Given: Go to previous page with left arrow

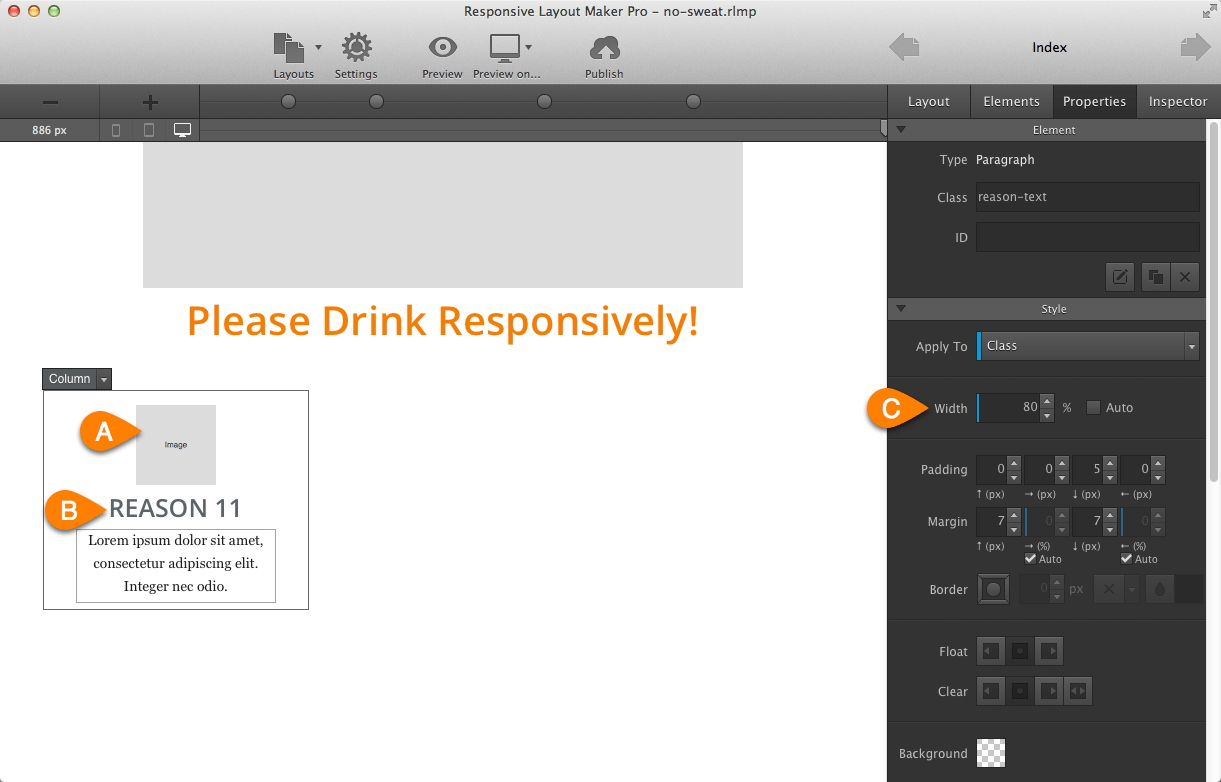Looking at the screenshot, I should 904,47.
